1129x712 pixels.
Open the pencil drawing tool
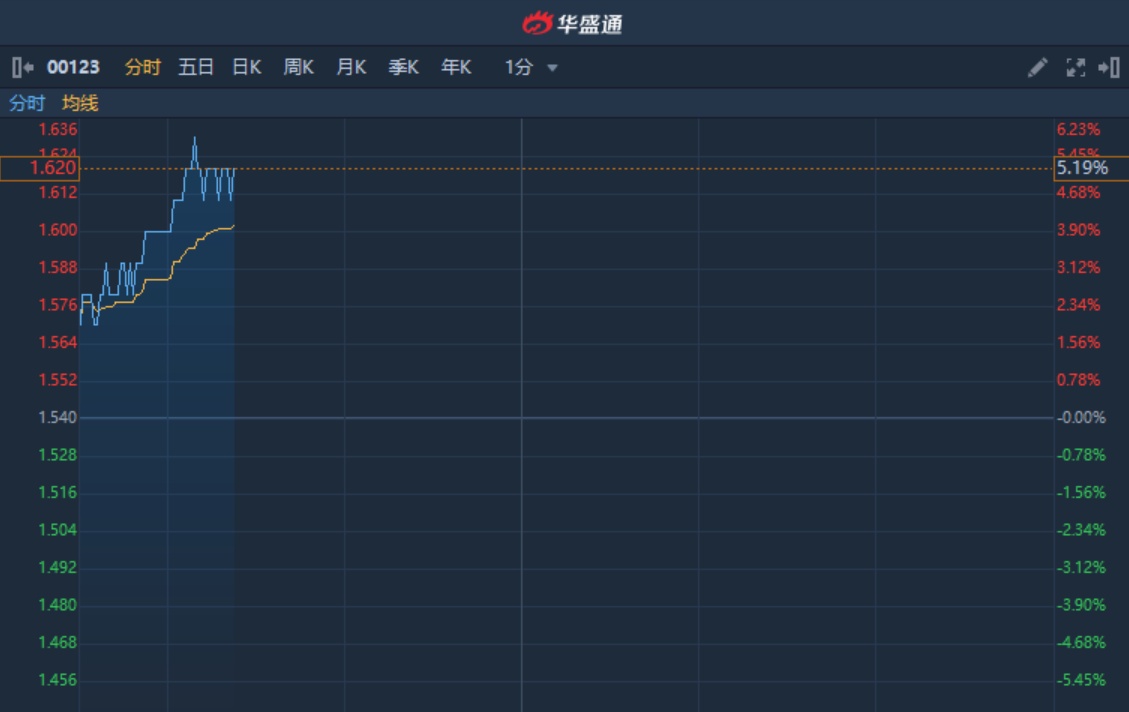1038,68
